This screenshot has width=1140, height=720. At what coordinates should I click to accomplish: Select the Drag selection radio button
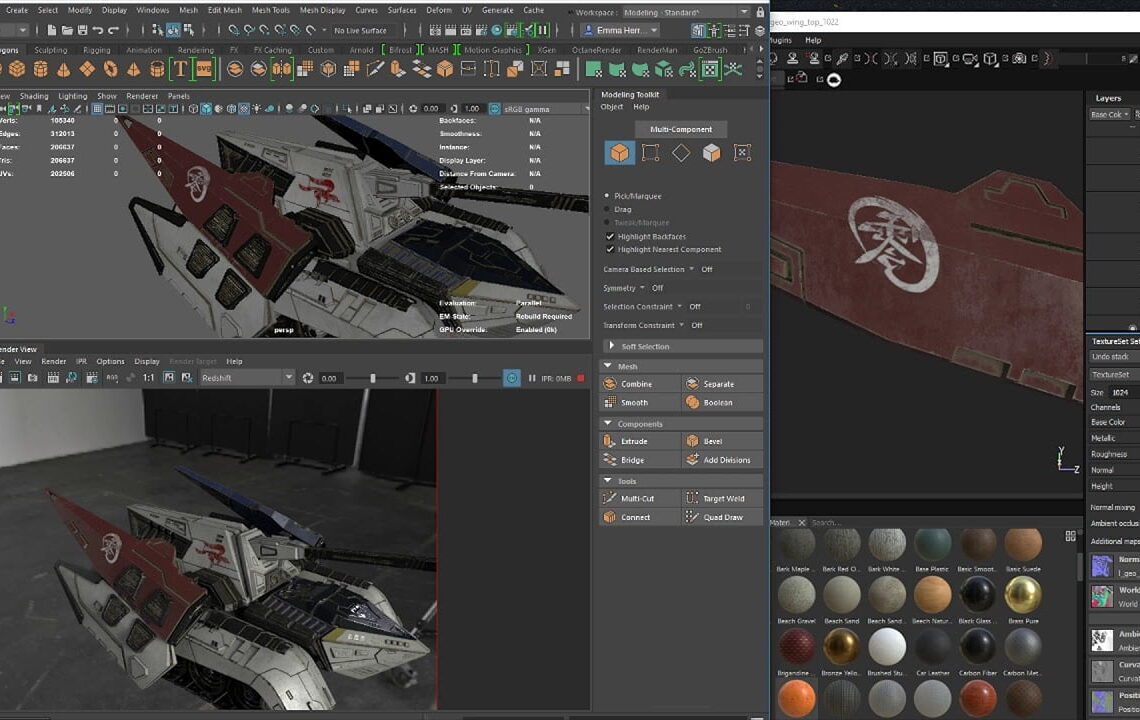[606, 209]
